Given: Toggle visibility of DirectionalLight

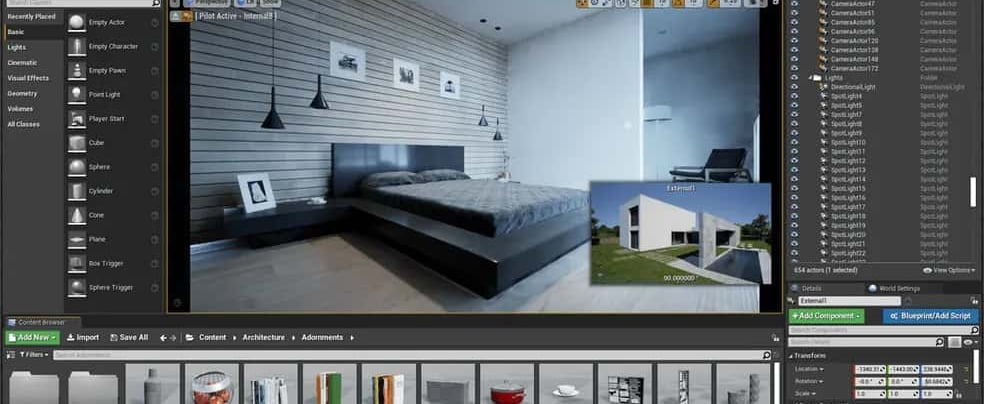Looking at the screenshot, I should click(794, 87).
